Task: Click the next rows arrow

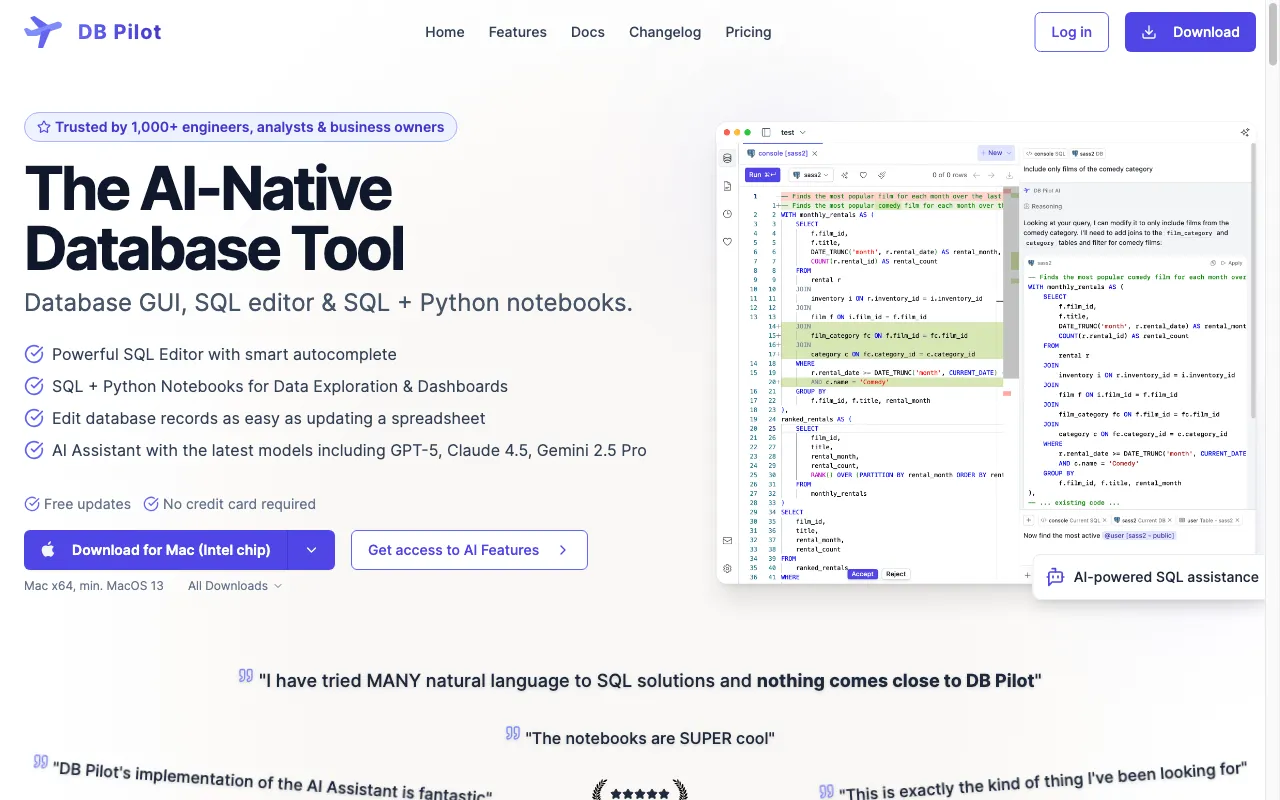Action: tap(991, 175)
